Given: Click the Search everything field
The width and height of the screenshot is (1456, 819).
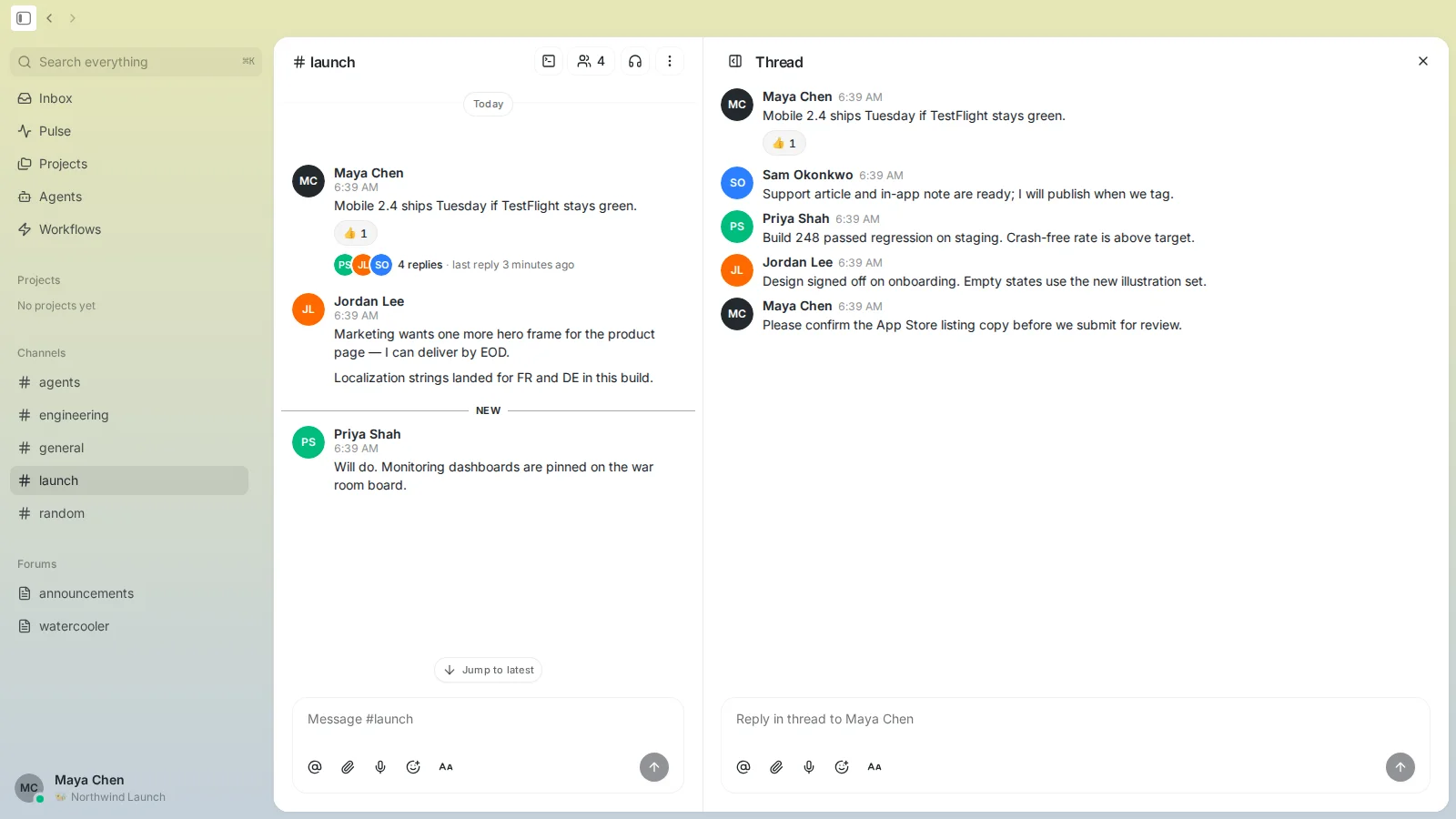Looking at the screenshot, I should point(136,62).
